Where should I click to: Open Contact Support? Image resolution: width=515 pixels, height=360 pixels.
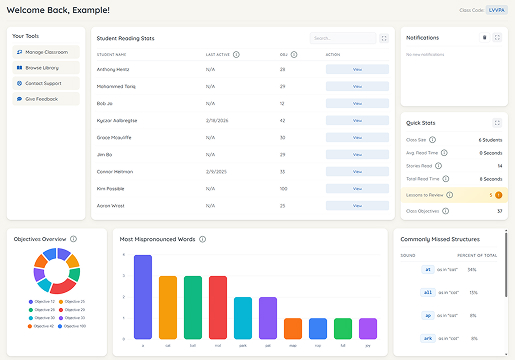tap(46, 83)
